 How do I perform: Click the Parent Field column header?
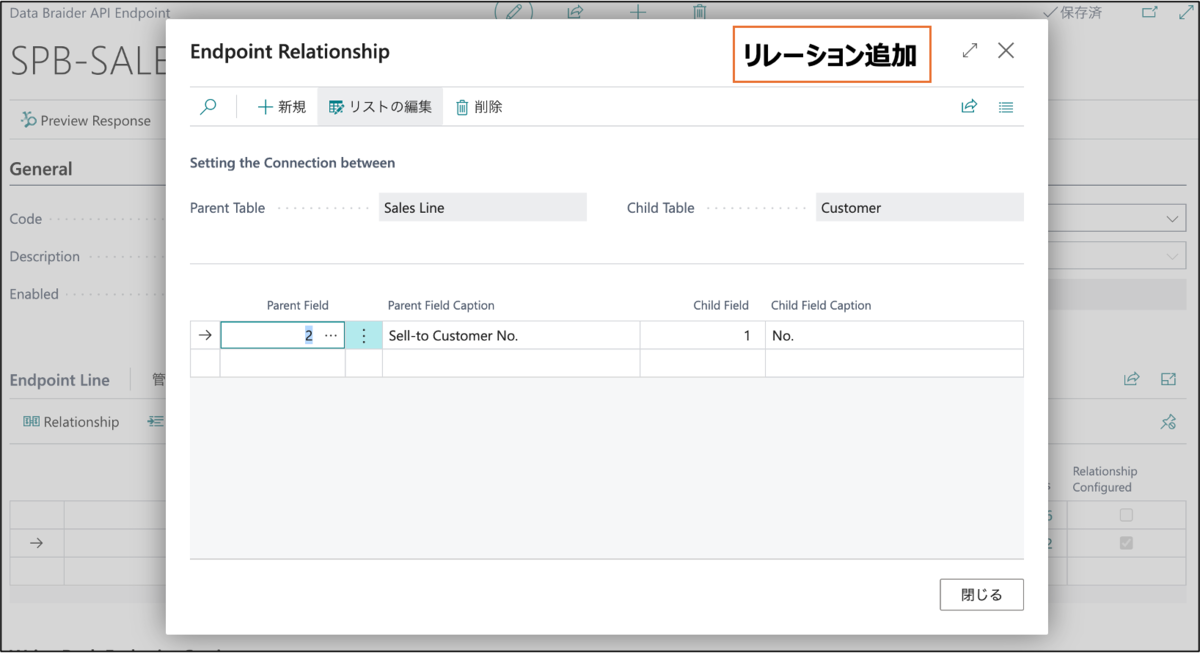[297, 305]
